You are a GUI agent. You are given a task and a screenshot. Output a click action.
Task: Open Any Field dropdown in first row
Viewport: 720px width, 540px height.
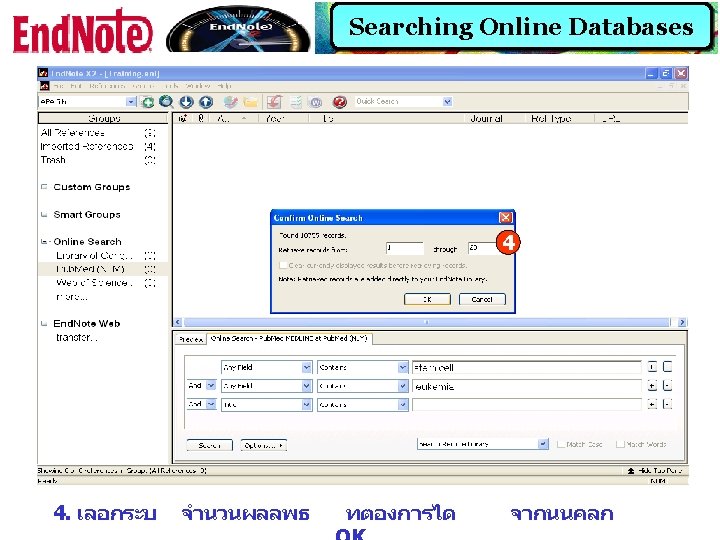pyautogui.click(x=307, y=367)
